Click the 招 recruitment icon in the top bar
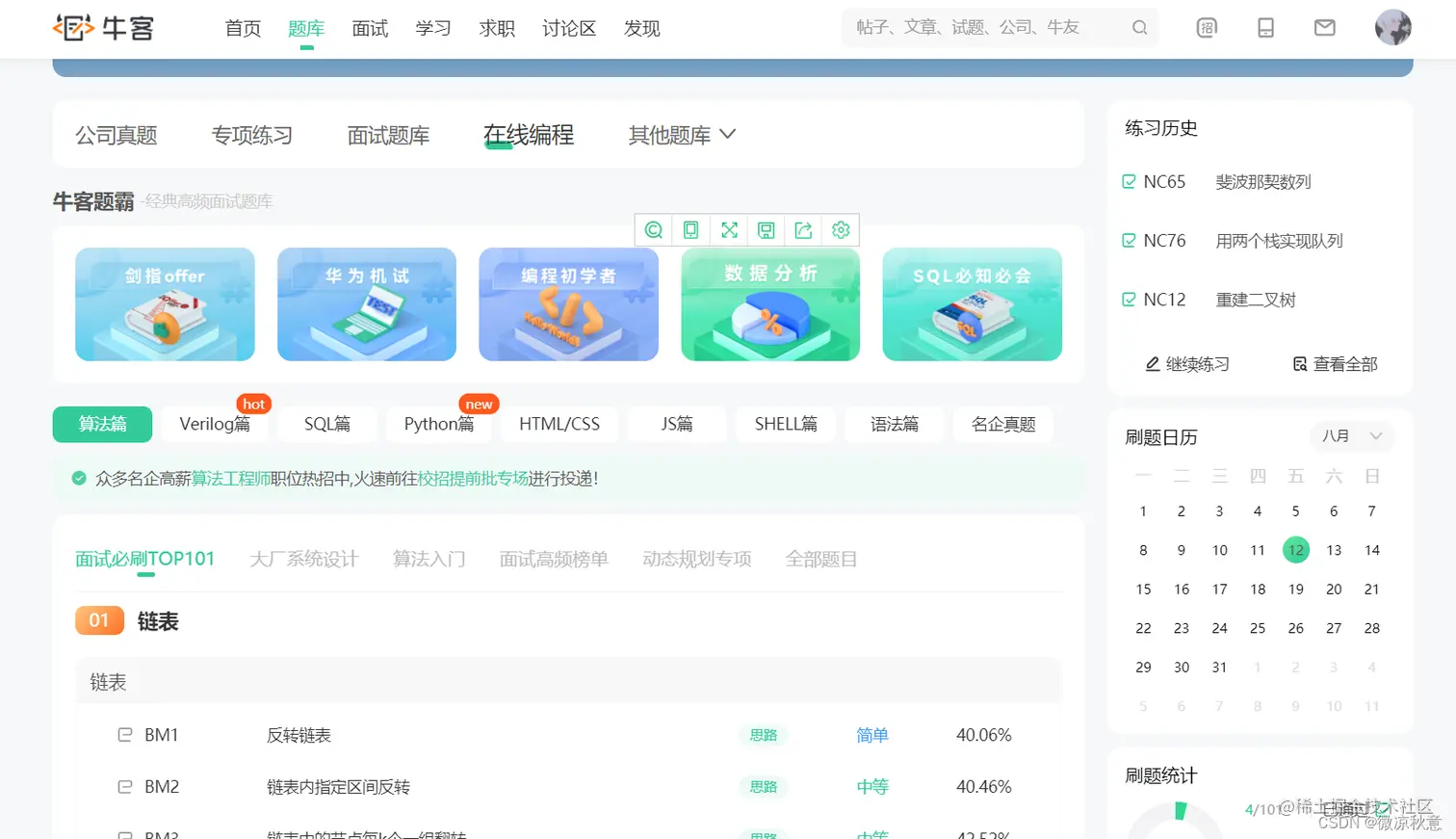 (x=1208, y=28)
